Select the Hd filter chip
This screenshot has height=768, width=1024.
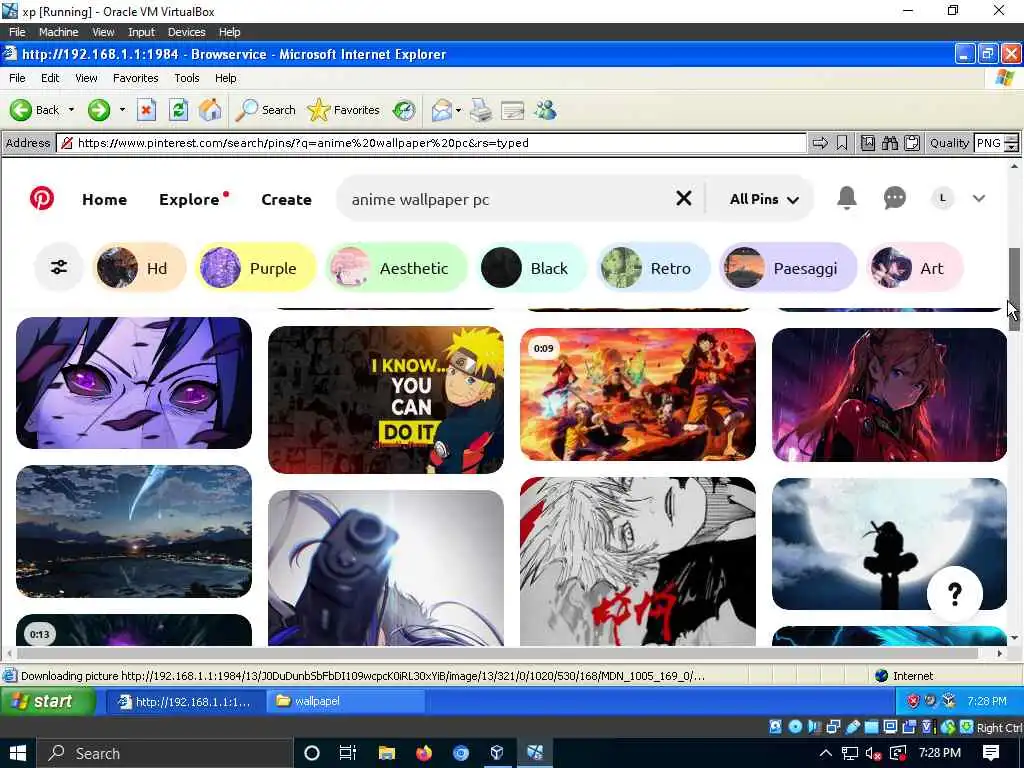point(138,268)
